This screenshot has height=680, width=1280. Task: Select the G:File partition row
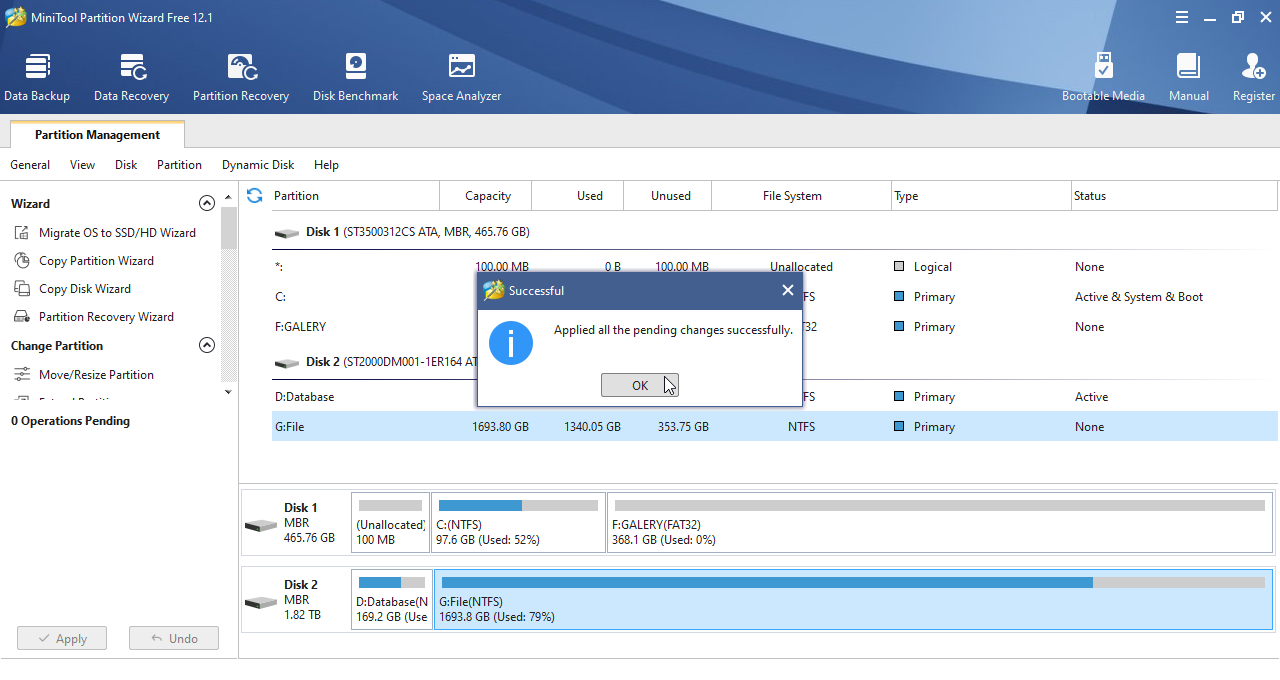pos(775,427)
